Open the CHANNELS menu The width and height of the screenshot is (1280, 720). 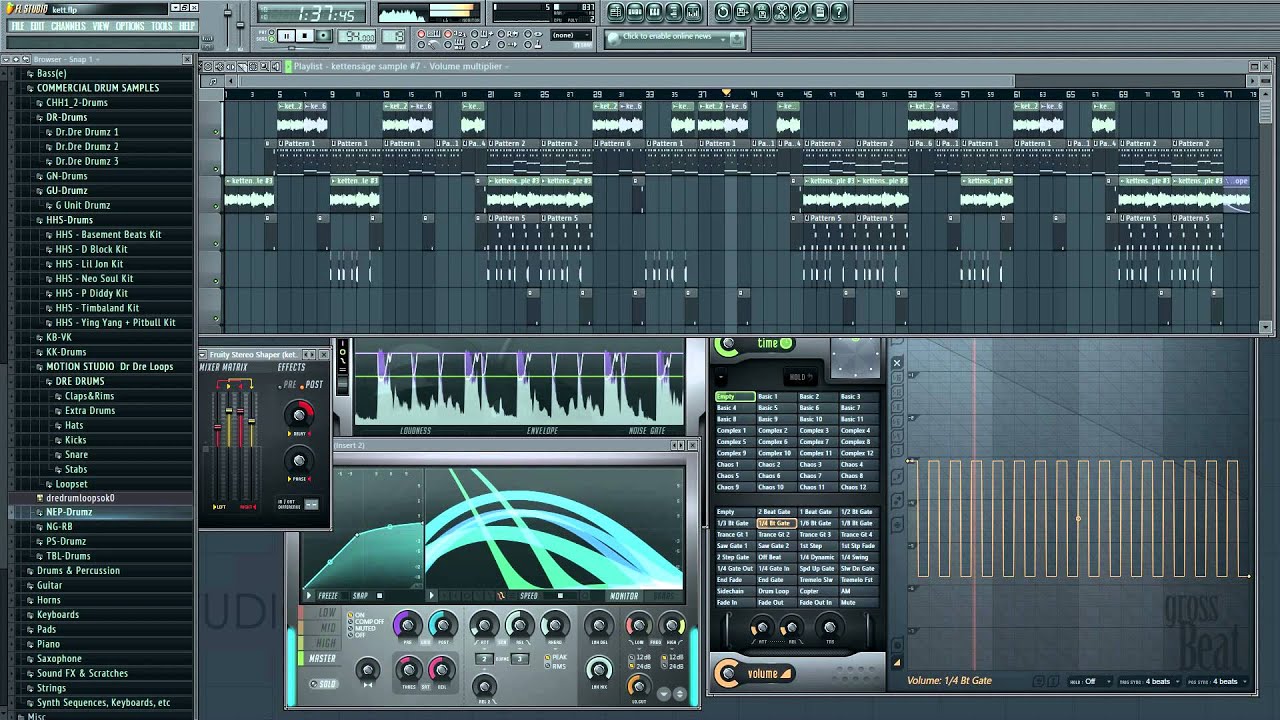coord(68,26)
